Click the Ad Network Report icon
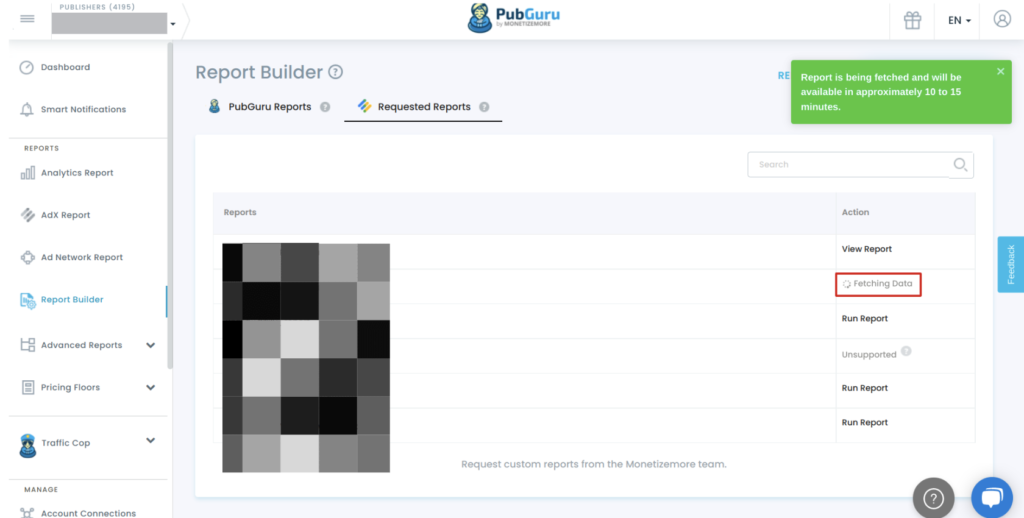The width and height of the screenshot is (1024, 518). [x=27, y=257]
